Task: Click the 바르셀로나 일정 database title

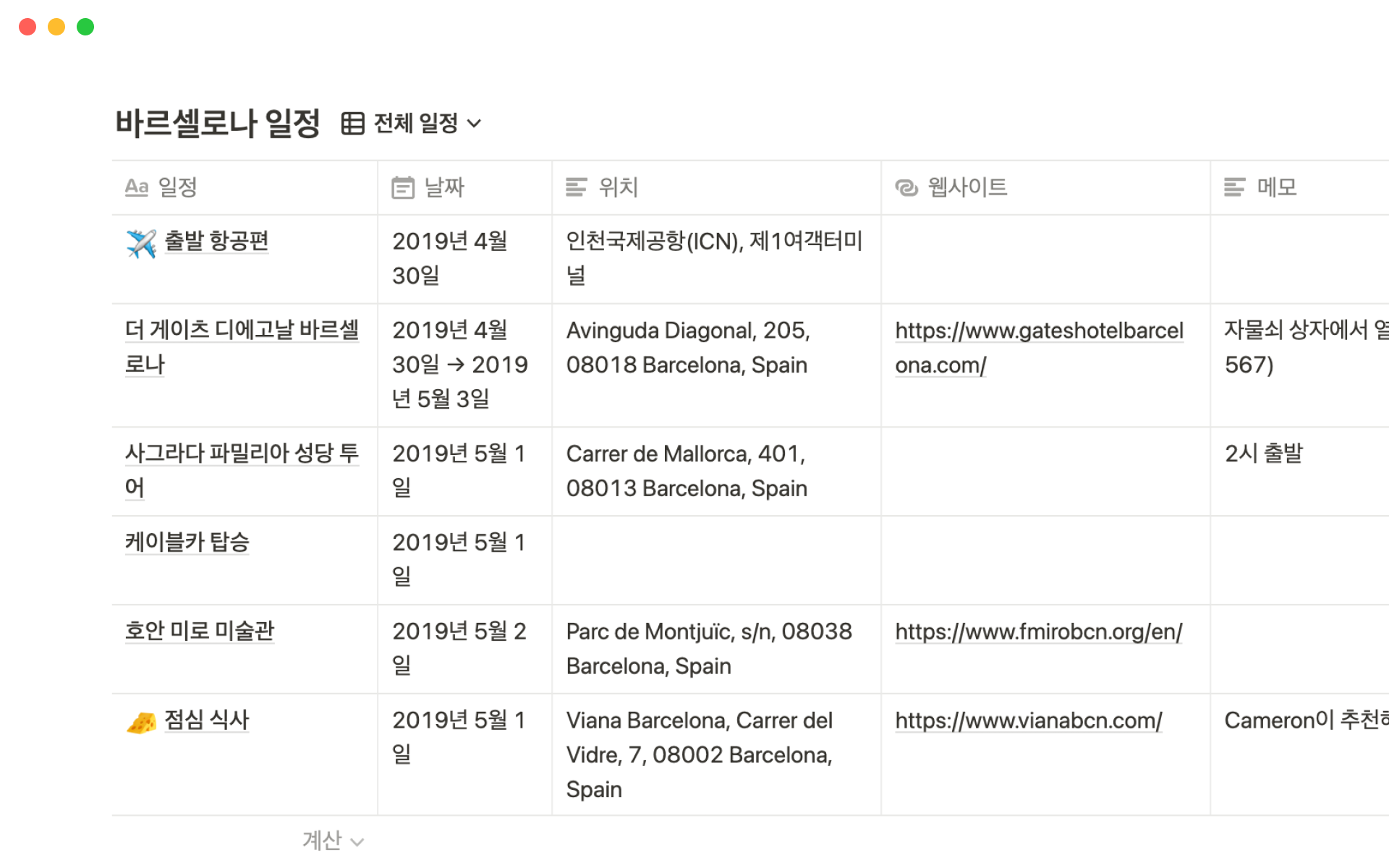Action: coord(218,123)
